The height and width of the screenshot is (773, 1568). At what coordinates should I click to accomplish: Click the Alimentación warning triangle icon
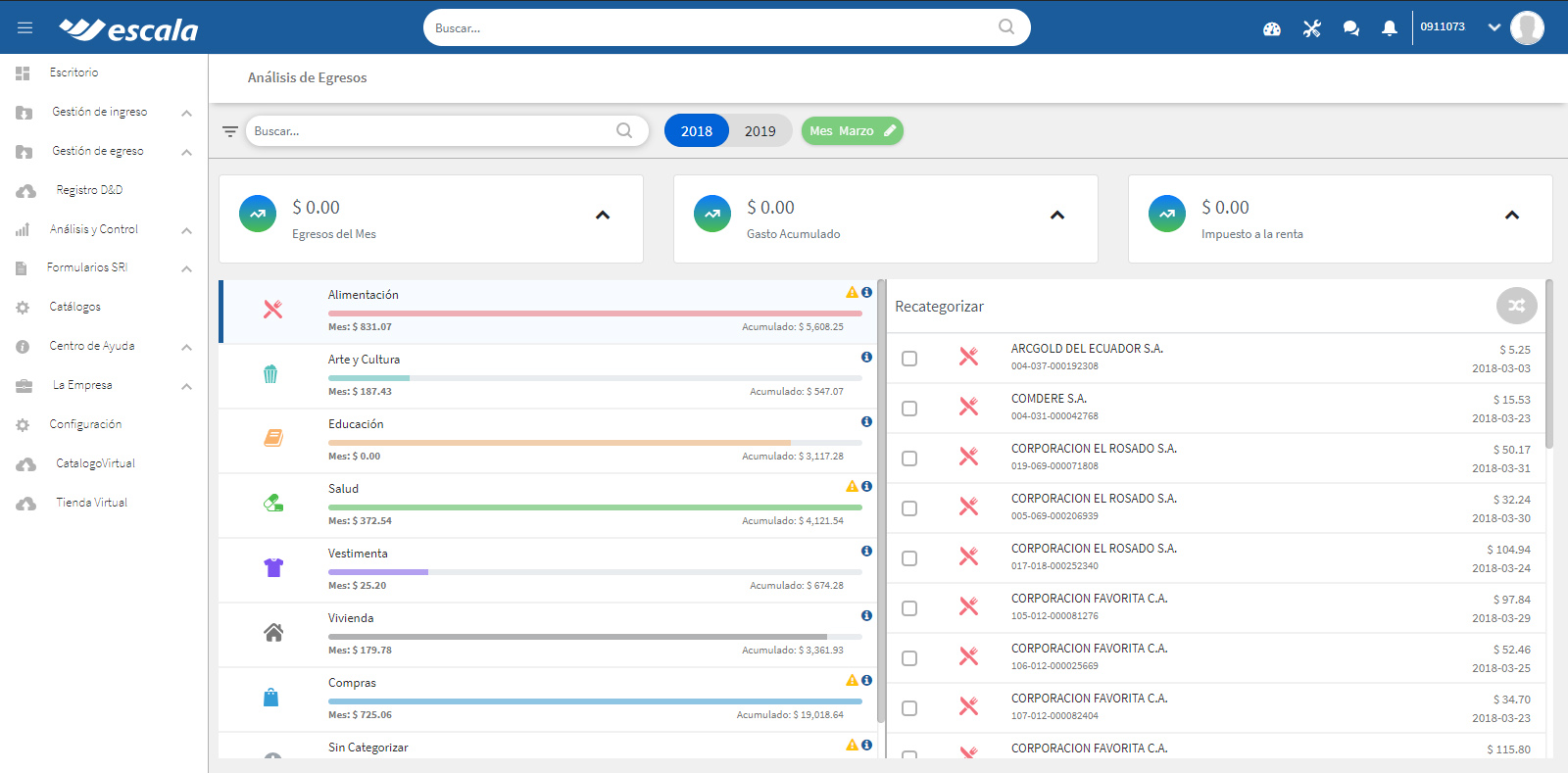(x=853, y=292)
